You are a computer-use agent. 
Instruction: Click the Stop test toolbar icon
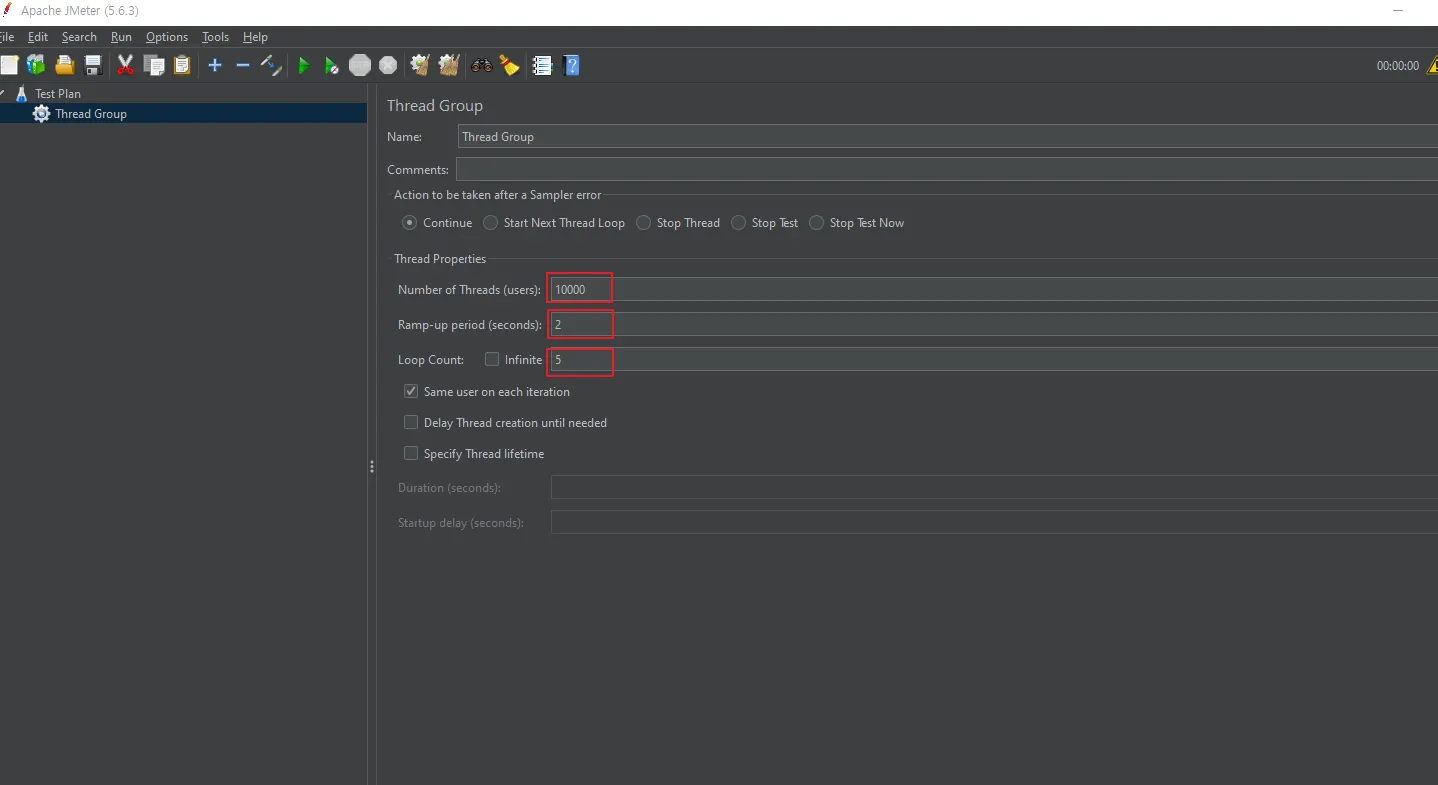pos(360,66)
